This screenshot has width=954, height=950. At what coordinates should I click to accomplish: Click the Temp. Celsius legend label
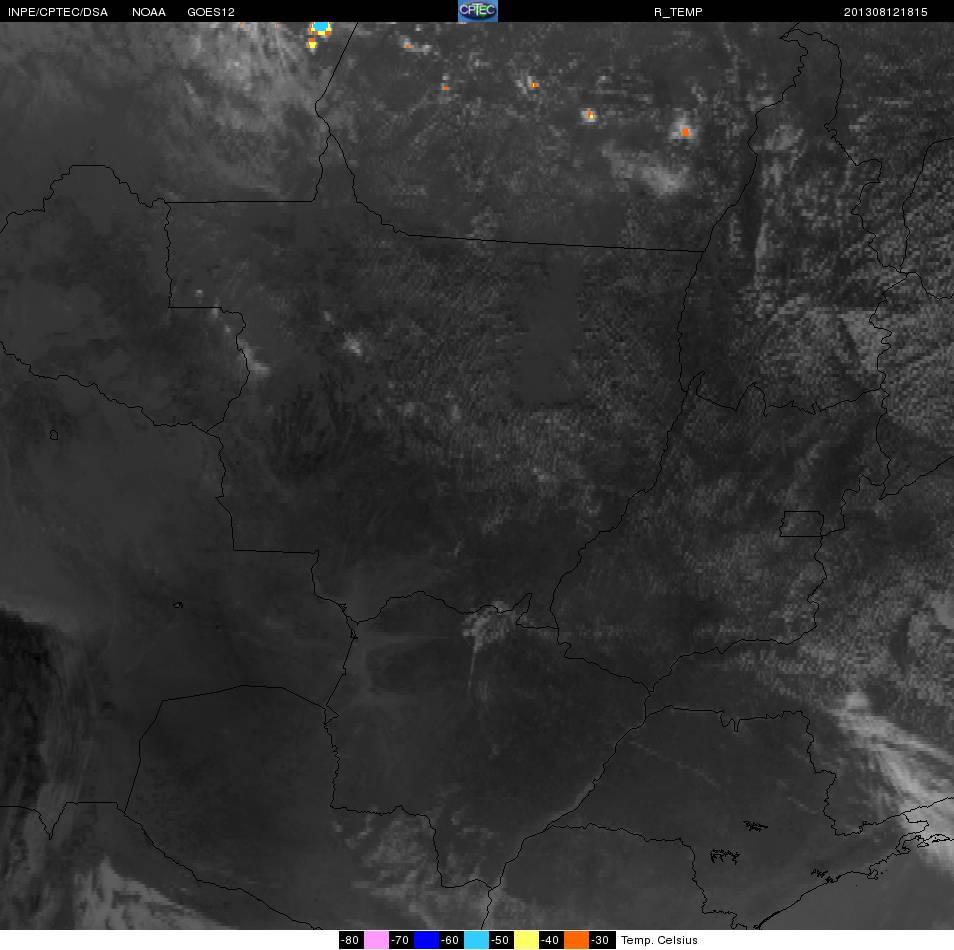(659, 940)
